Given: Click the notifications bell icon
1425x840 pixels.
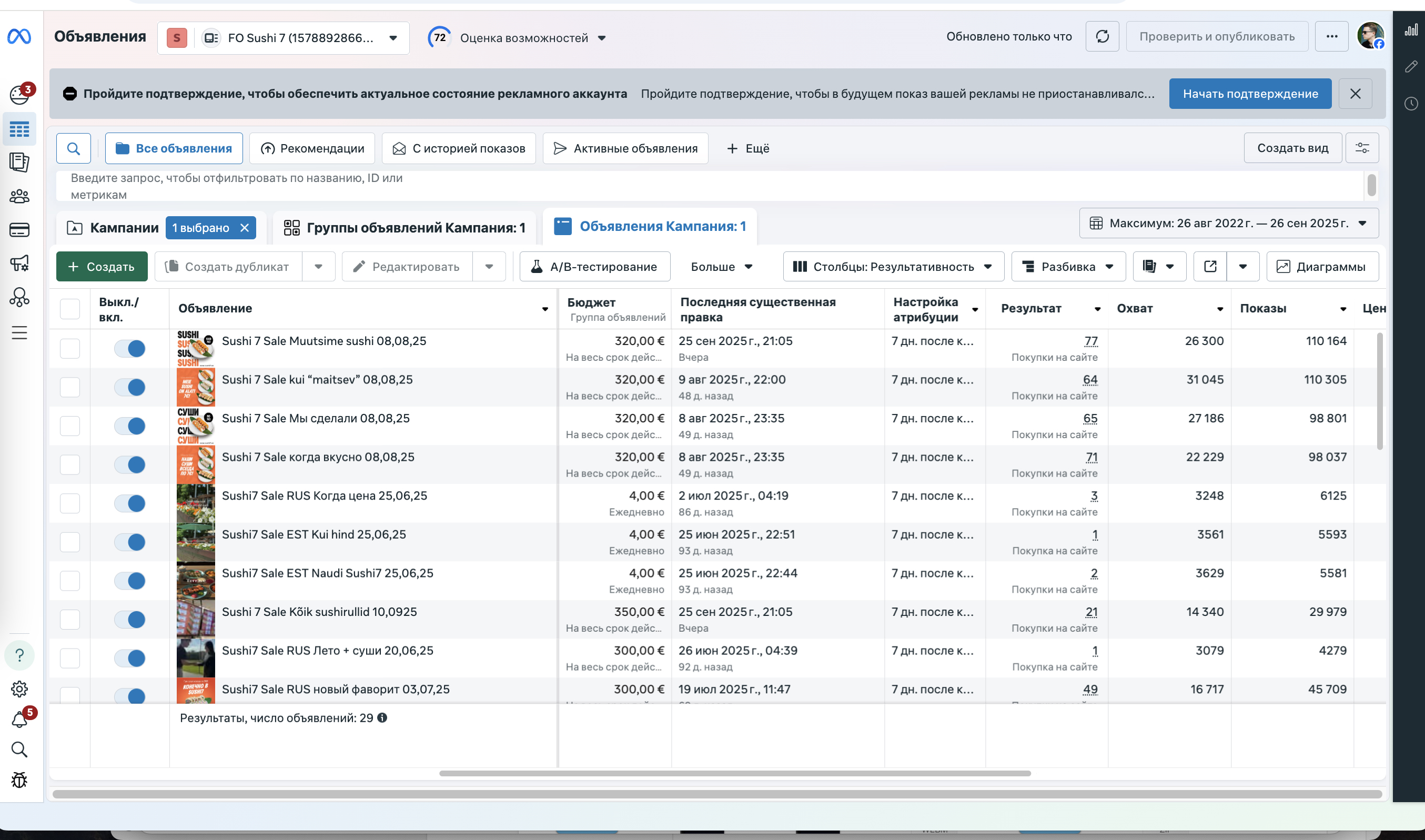Looking at the screenshot, I should click(x=19, y=720).
